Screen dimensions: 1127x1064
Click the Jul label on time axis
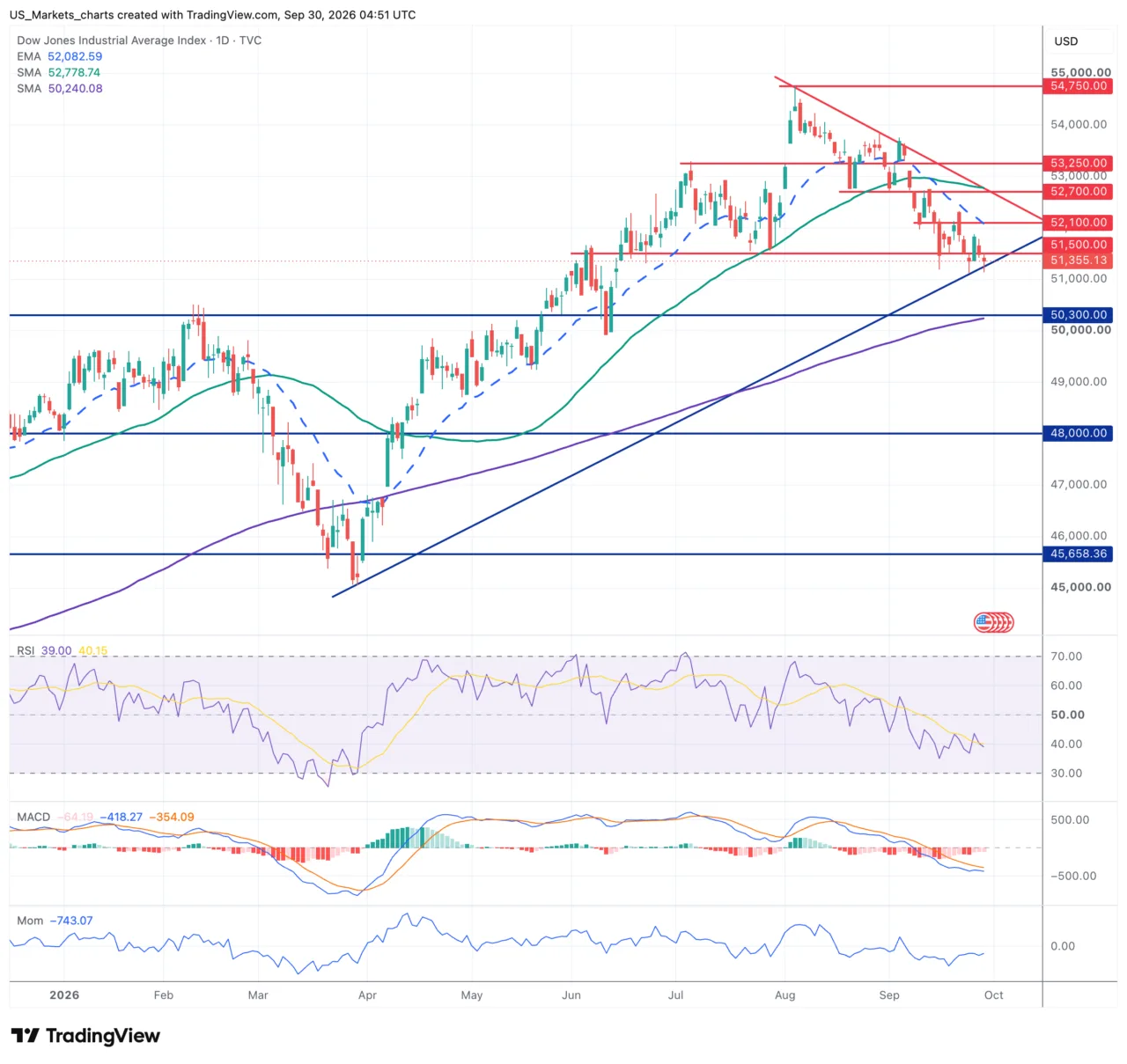[x=675, y=994]
